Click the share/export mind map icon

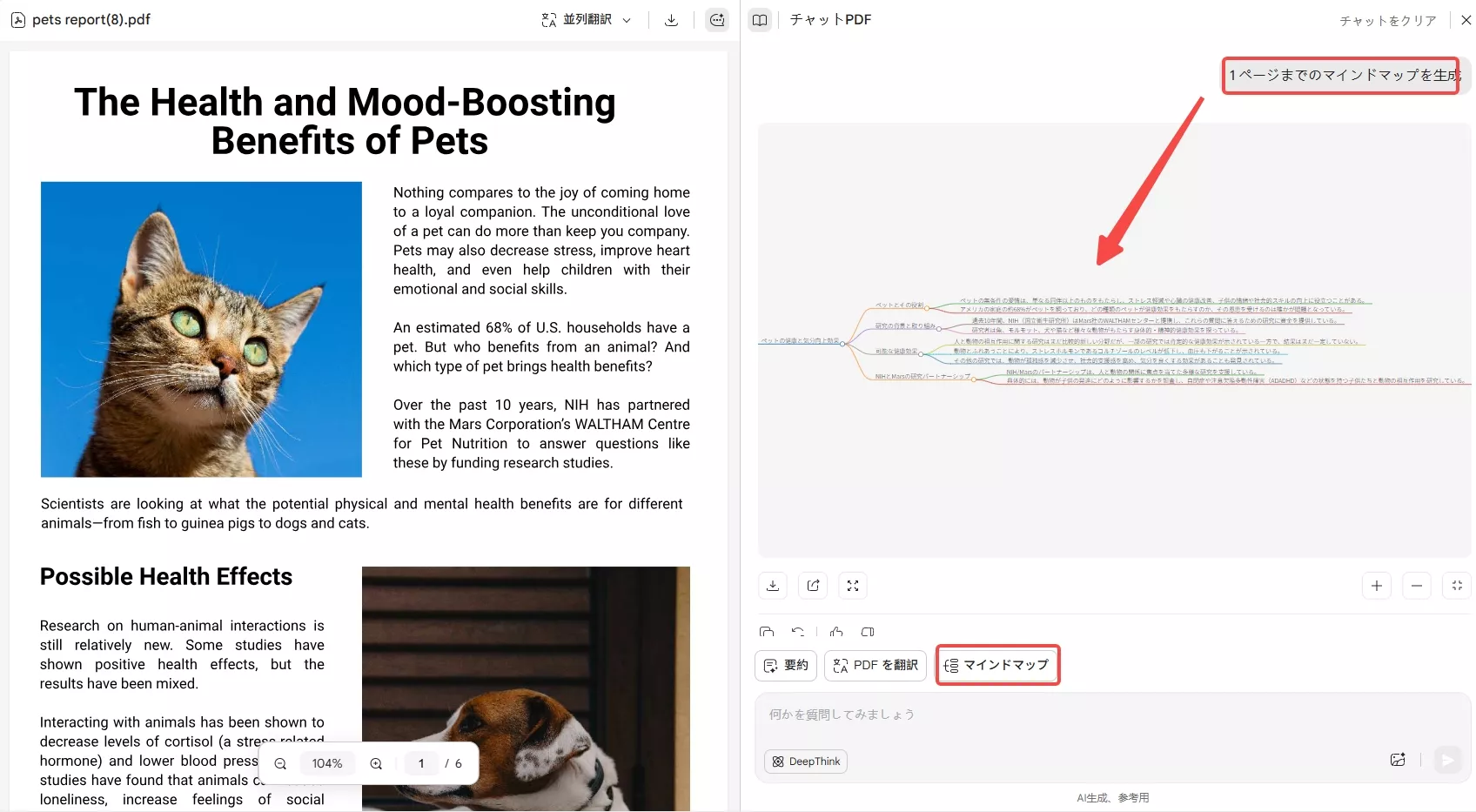click(x=813, y=586)
